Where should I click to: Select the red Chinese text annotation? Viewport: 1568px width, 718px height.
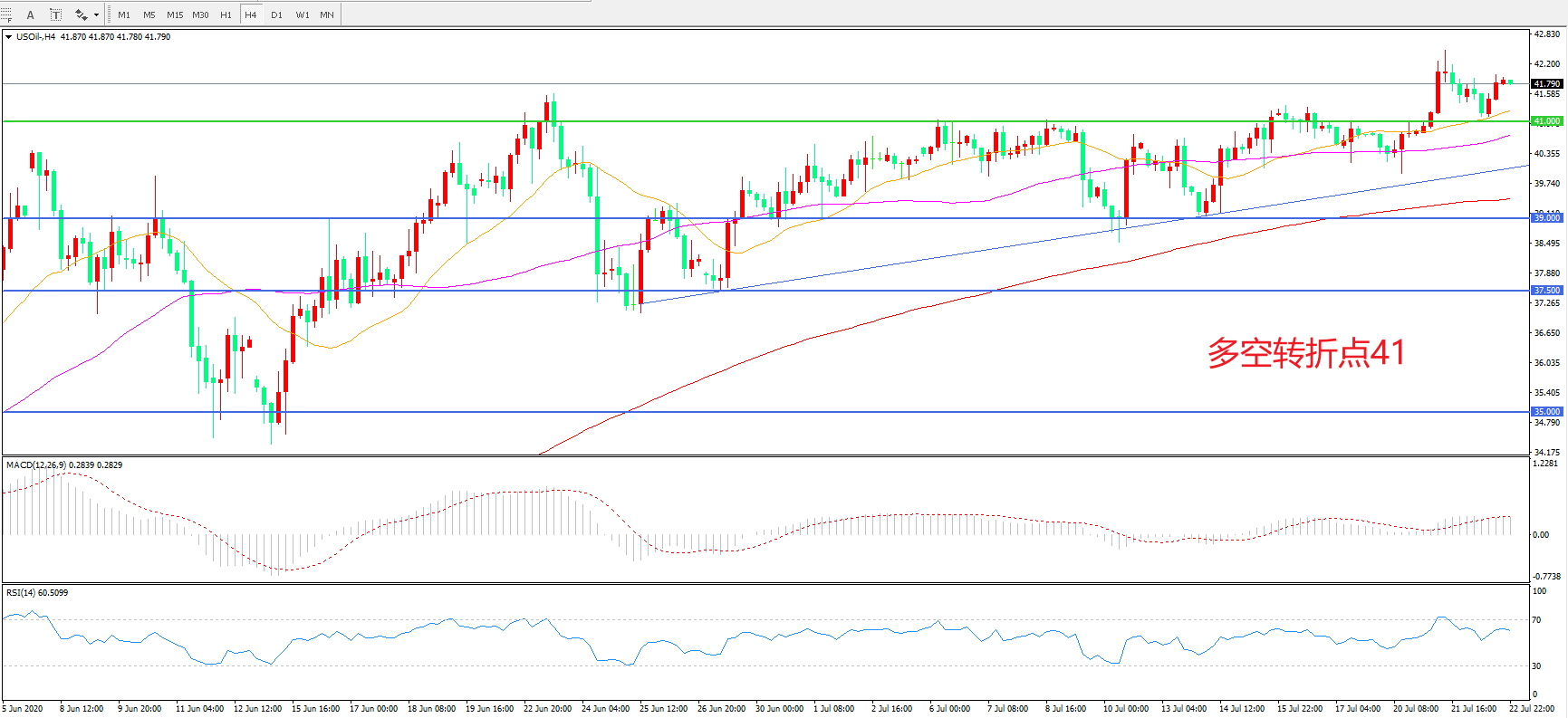pyautogui.click(x=1305, y=352)
